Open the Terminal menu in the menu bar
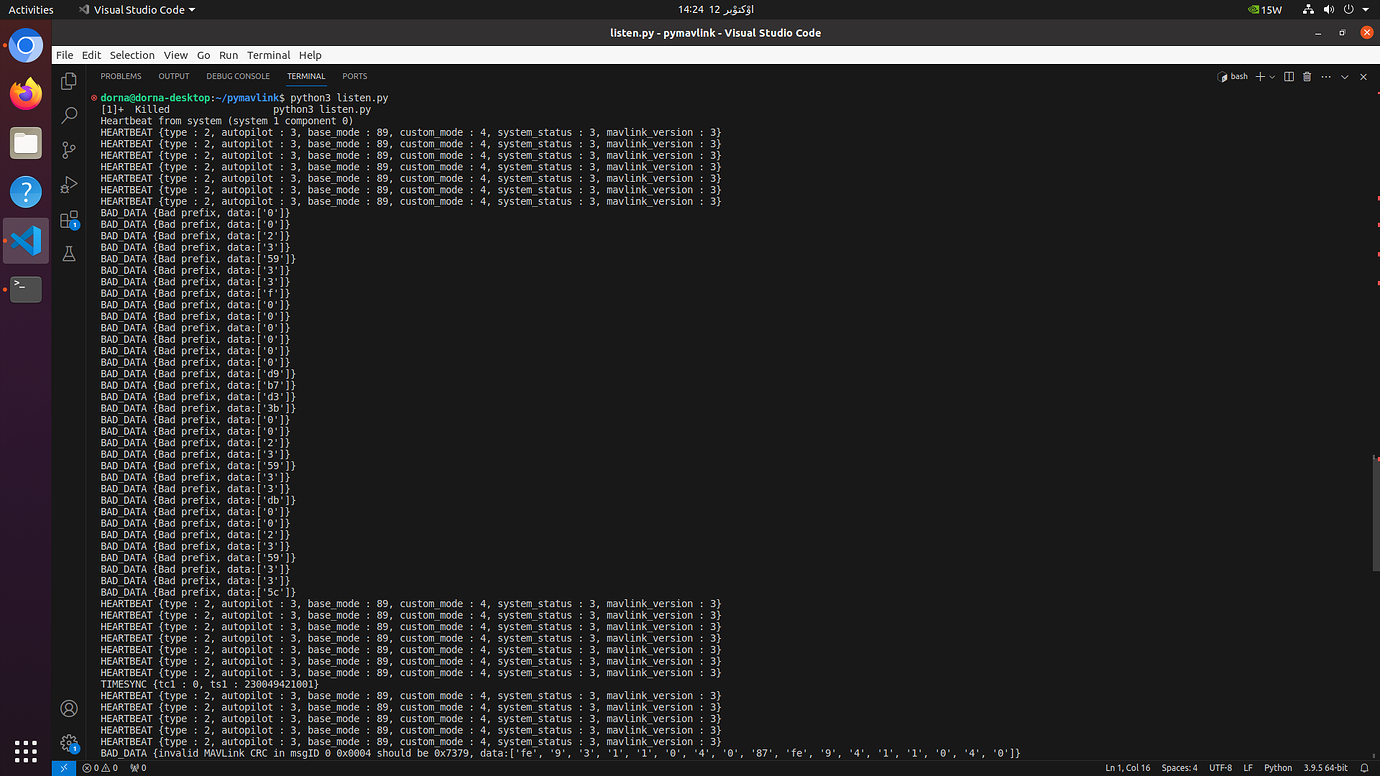This screenshot has height=776, width=1380. coord(268,55)
